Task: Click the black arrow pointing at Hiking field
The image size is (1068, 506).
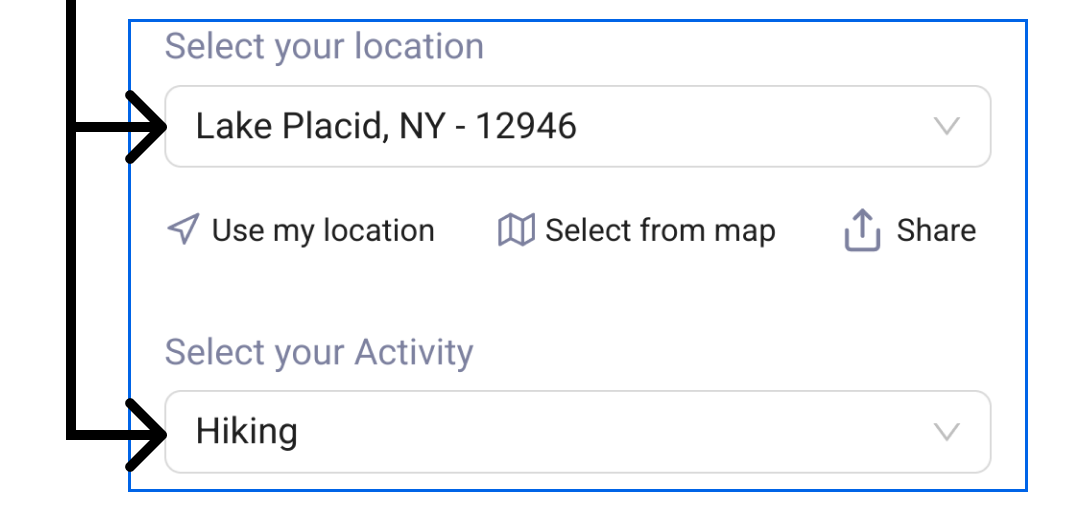Action: pos(145,433)
